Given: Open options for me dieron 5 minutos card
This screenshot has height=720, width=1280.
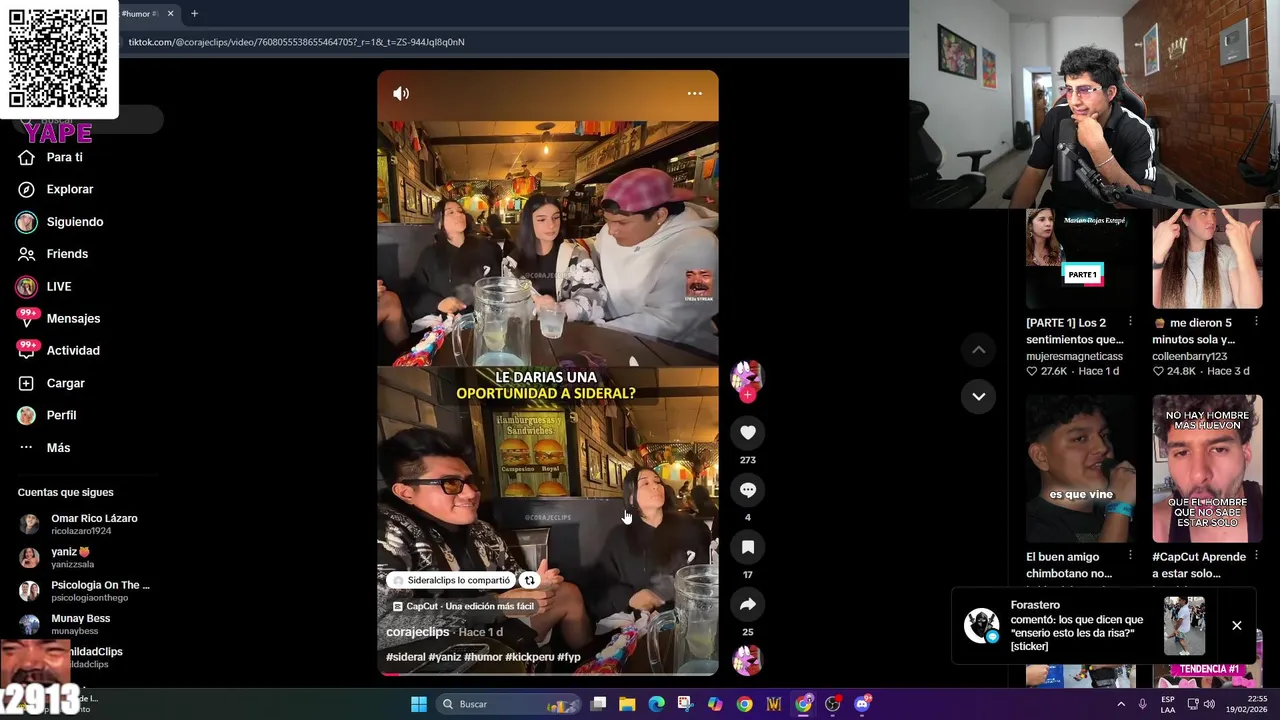Looking at the screenshot, I should point(1256,322).
